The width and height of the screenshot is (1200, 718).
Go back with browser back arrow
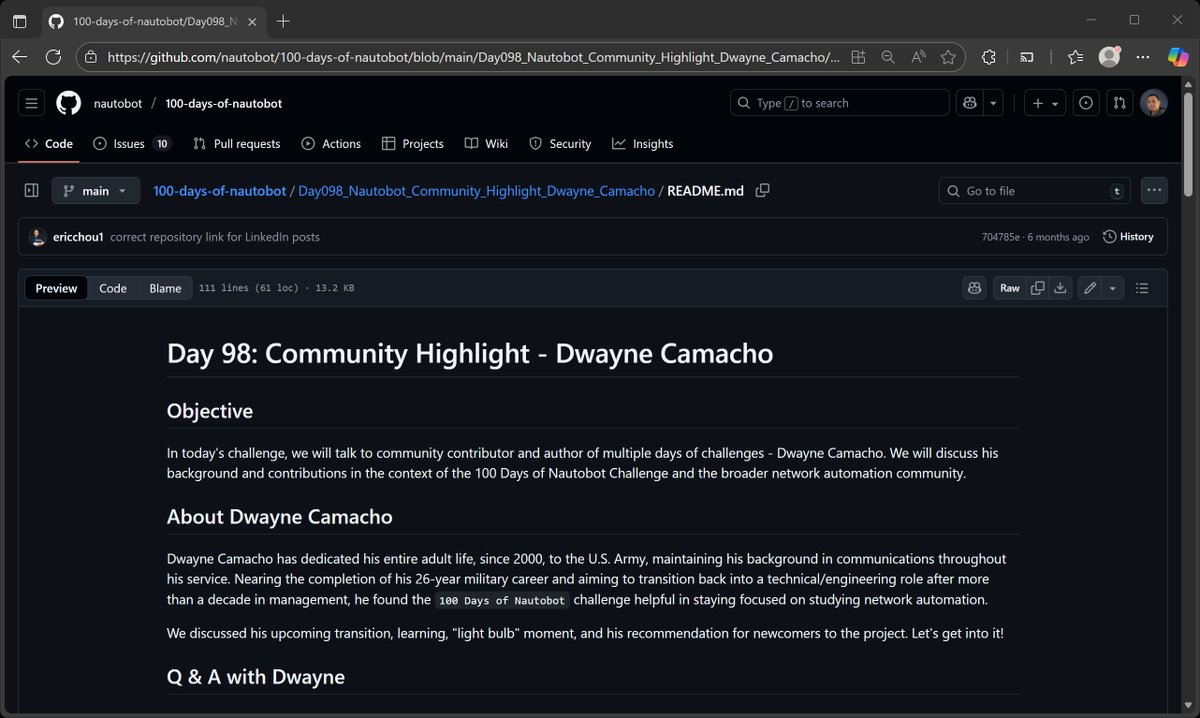click(20, 57)
